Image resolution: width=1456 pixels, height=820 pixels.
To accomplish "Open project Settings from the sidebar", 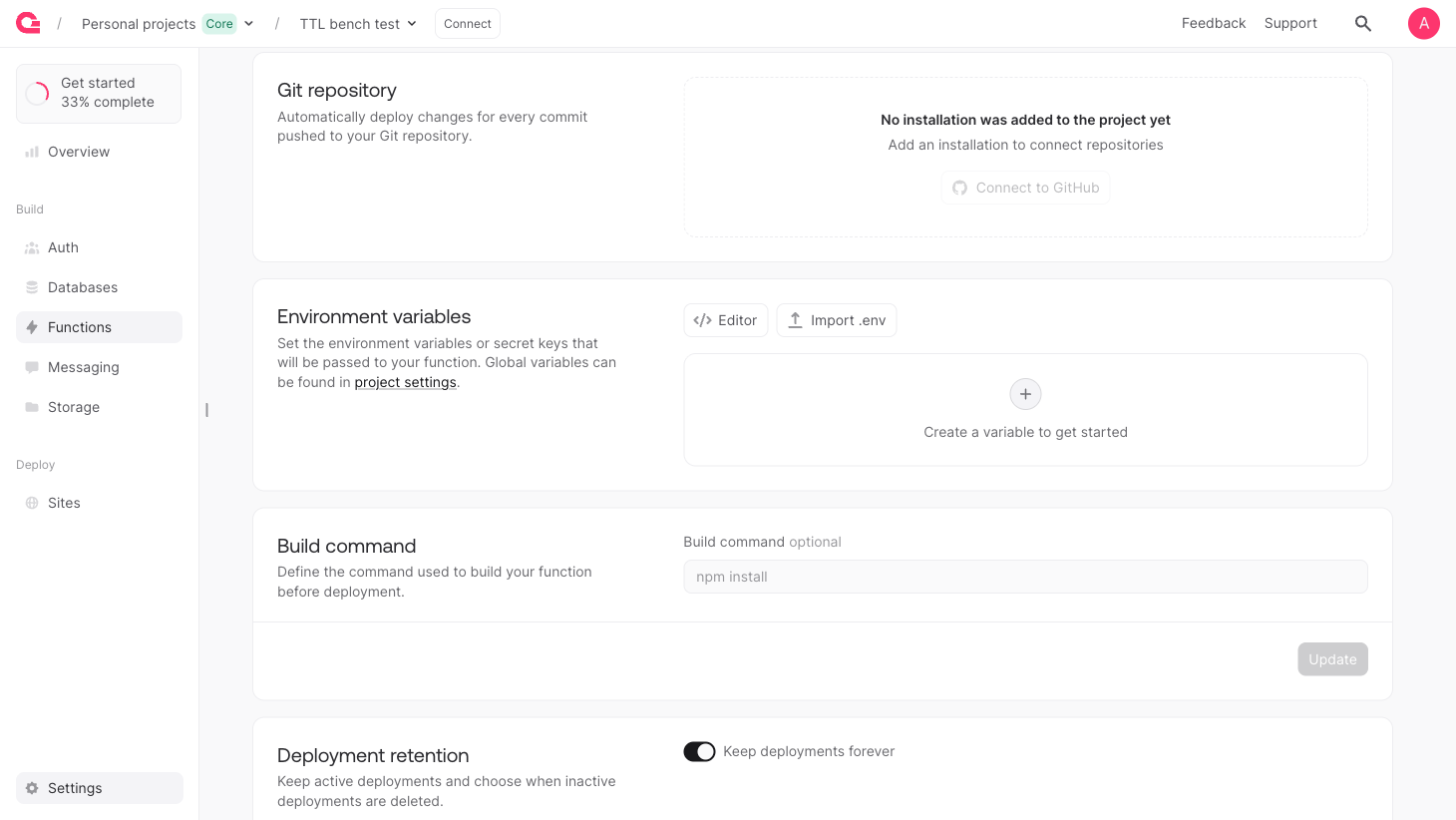I will [x=76, y=788].
